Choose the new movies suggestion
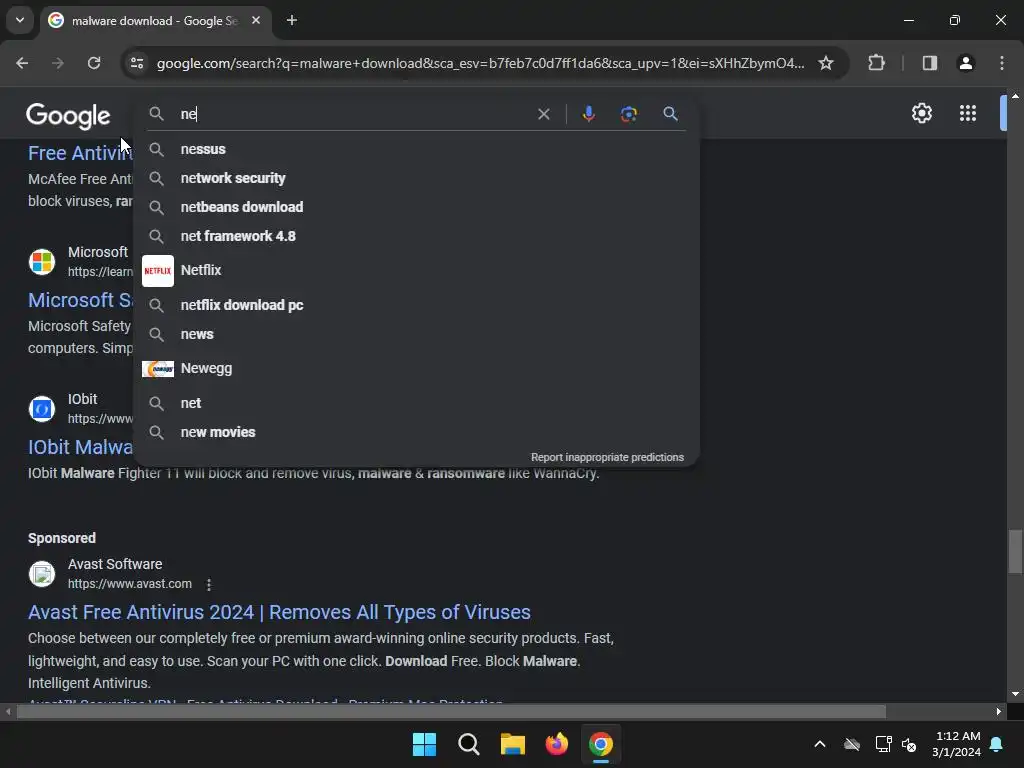 417,432
